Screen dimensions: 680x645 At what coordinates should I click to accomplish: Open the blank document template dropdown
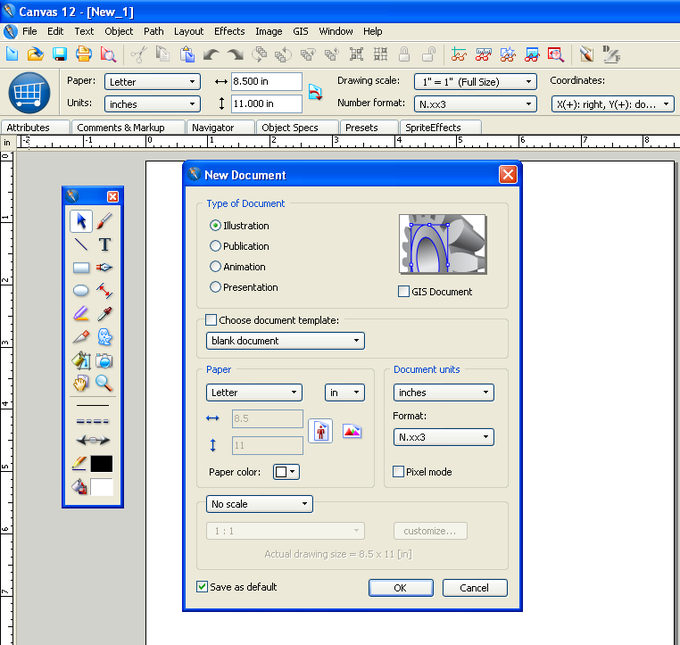285,341
